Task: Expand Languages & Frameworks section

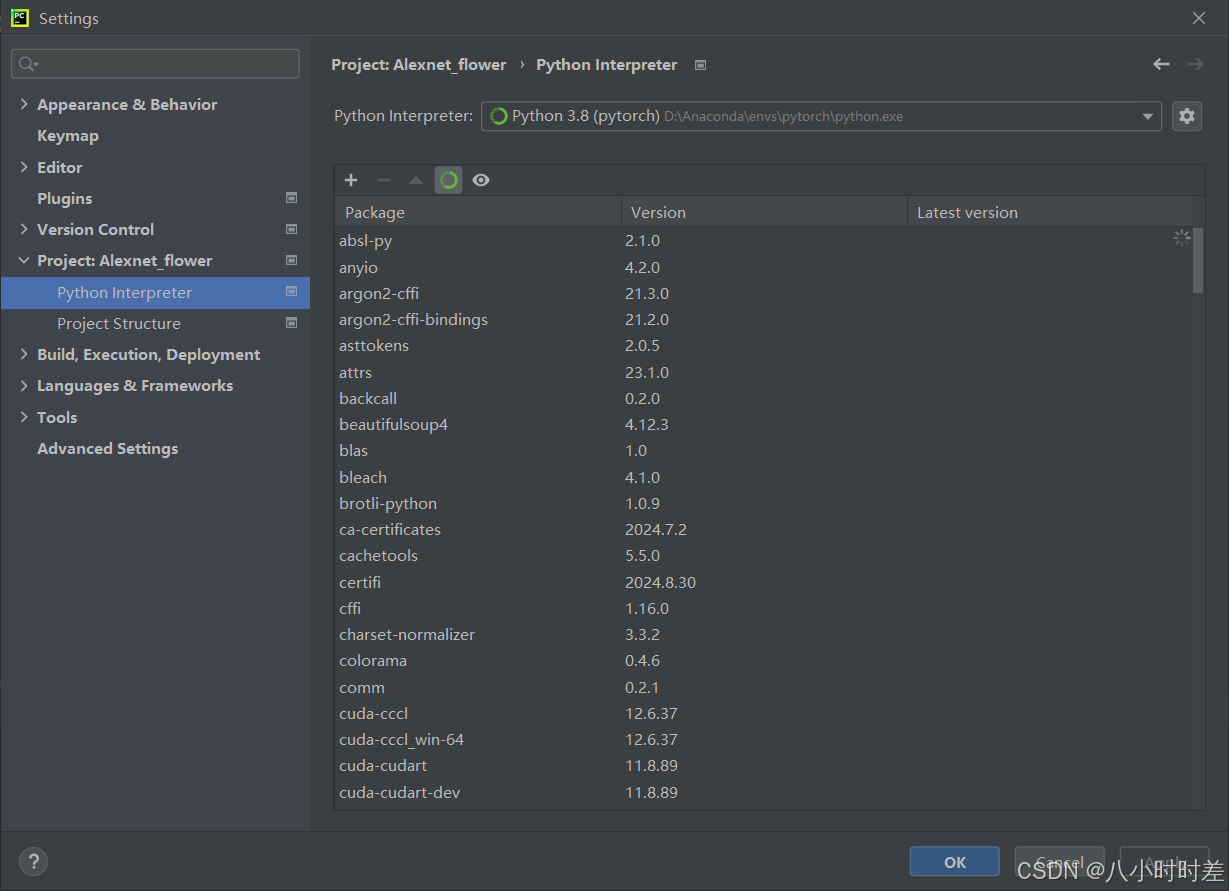Action: [24, 385]
